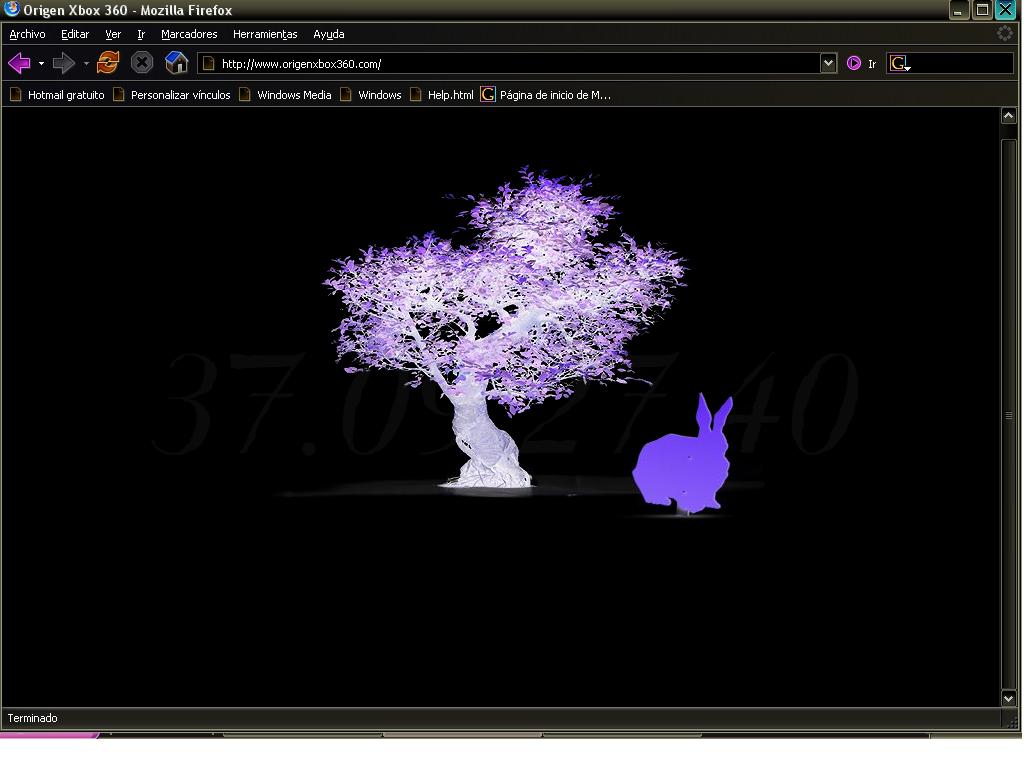Viewport: 1024px width, 768px height.
Task: Click the Google search engine icon
Action: point(898,63)
